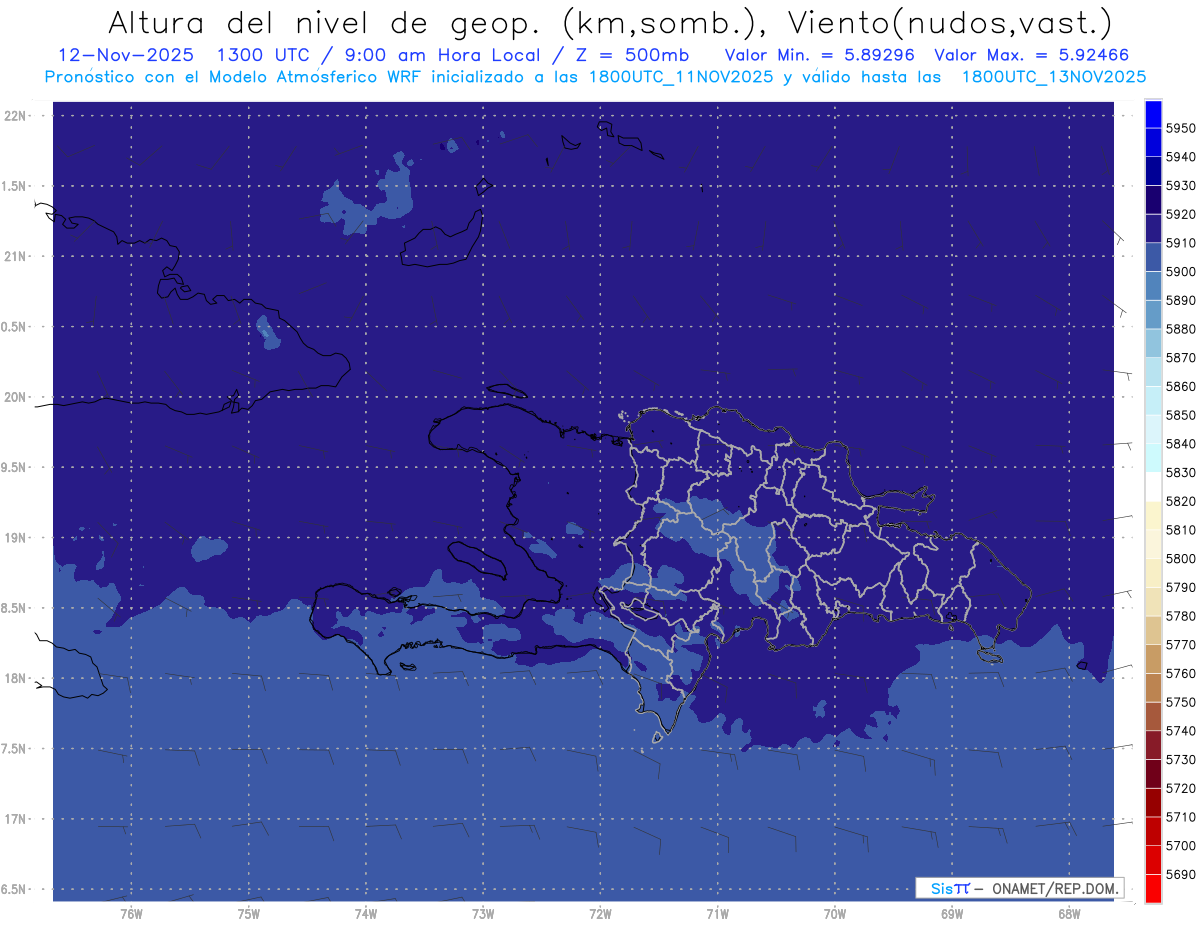
Task: Click the bottom red legend swatch below 5690
Action: [1153, 888]
